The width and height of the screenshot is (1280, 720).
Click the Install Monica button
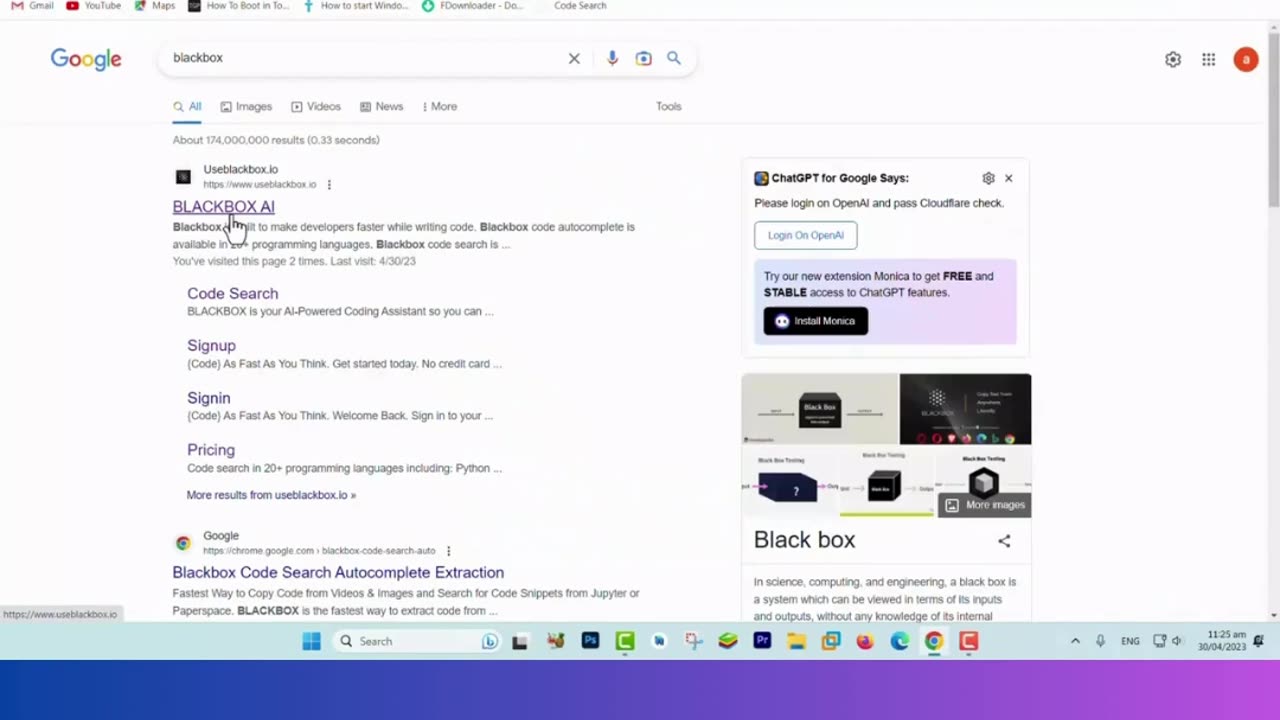coord(816,321)
